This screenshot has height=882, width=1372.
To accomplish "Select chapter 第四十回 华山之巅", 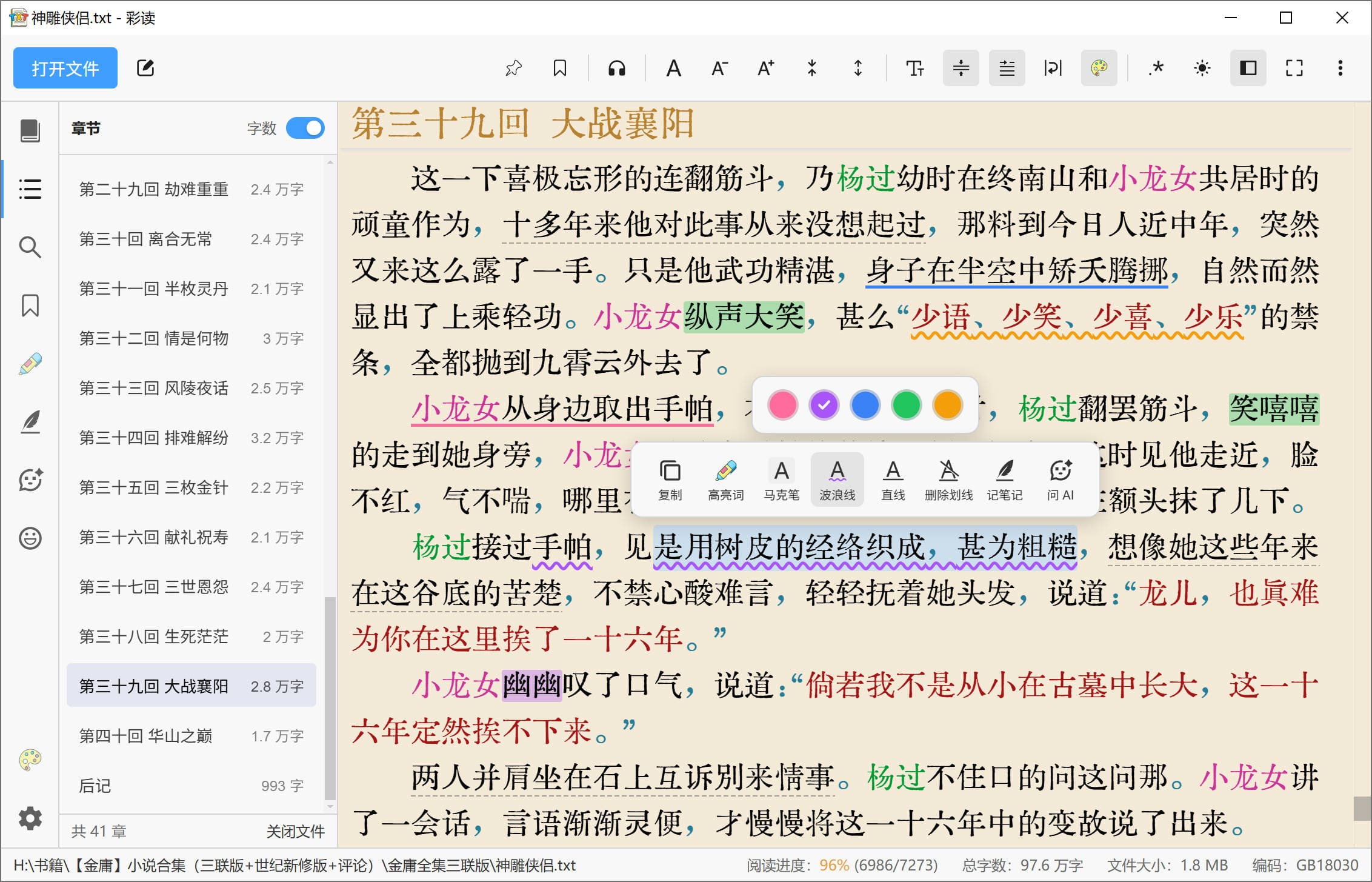I will pos(191,736).
